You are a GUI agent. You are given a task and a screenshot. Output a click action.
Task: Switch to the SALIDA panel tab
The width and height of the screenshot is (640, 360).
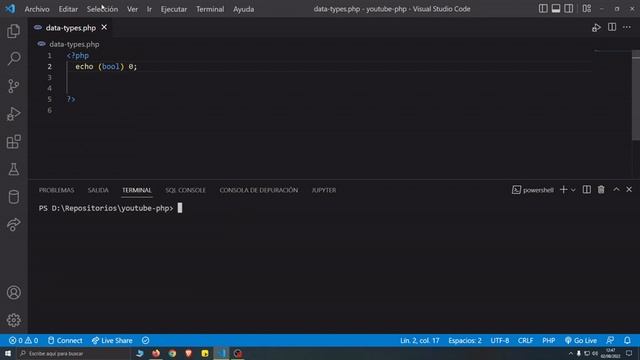(98, 190)
